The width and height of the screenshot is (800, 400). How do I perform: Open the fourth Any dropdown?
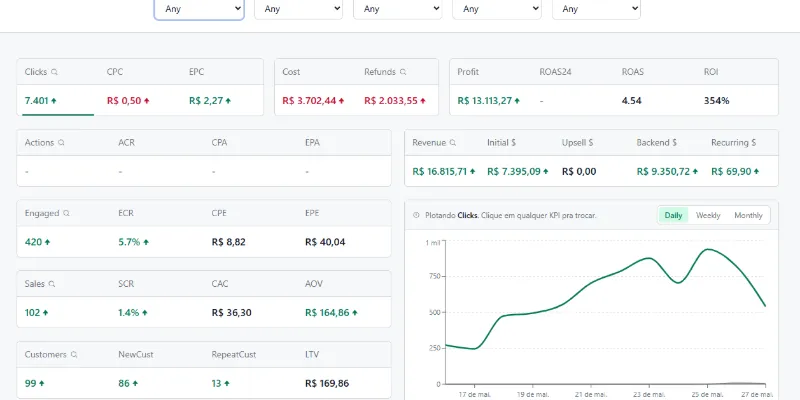[497, 9]
